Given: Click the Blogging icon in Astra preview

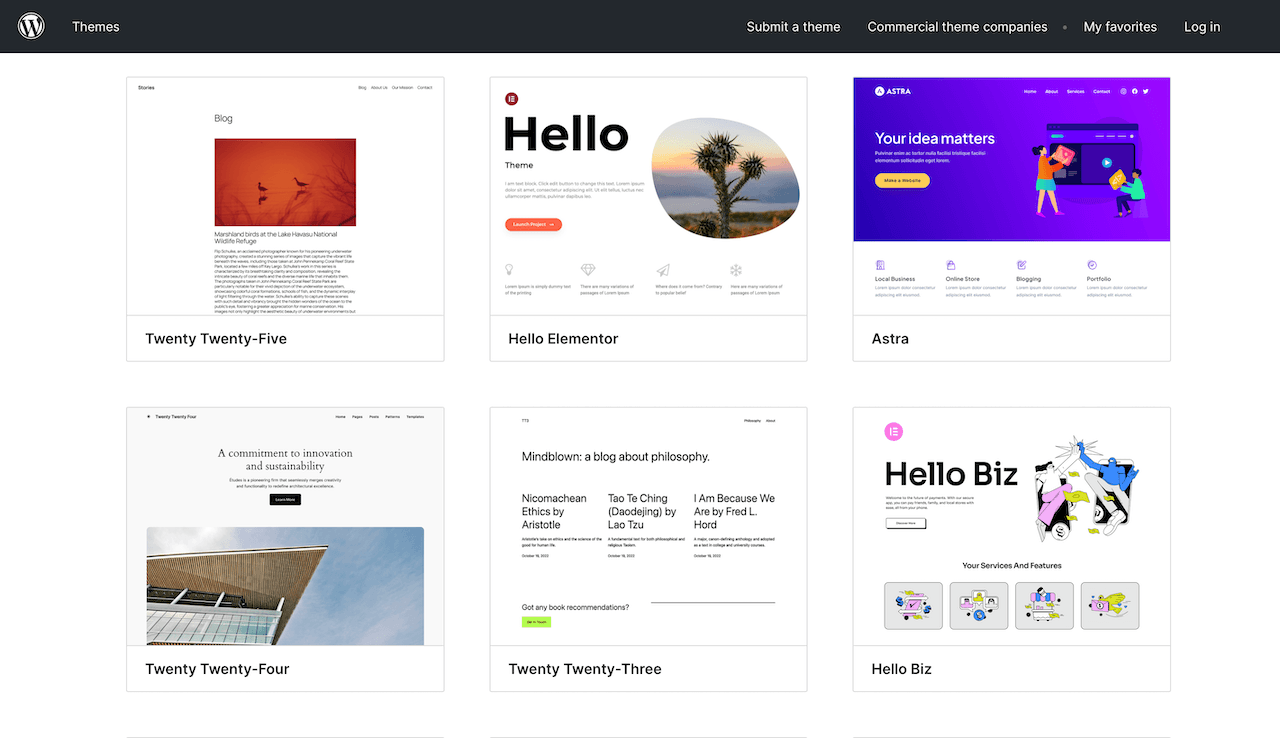Looking at the screenshot, I should point(1021,265).
